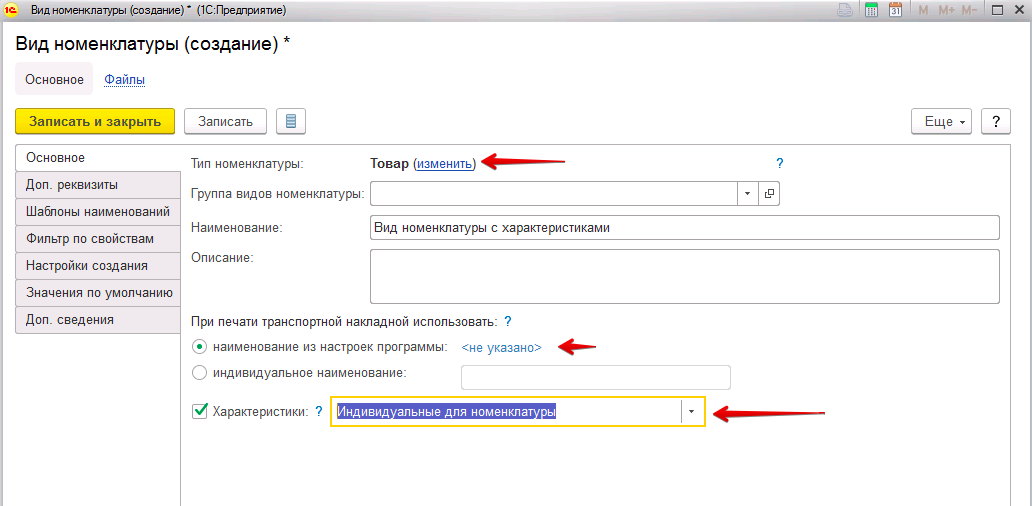This screenshot has height=506, width=1032.
Task: Maximize the window
Action: click(998, 11)
